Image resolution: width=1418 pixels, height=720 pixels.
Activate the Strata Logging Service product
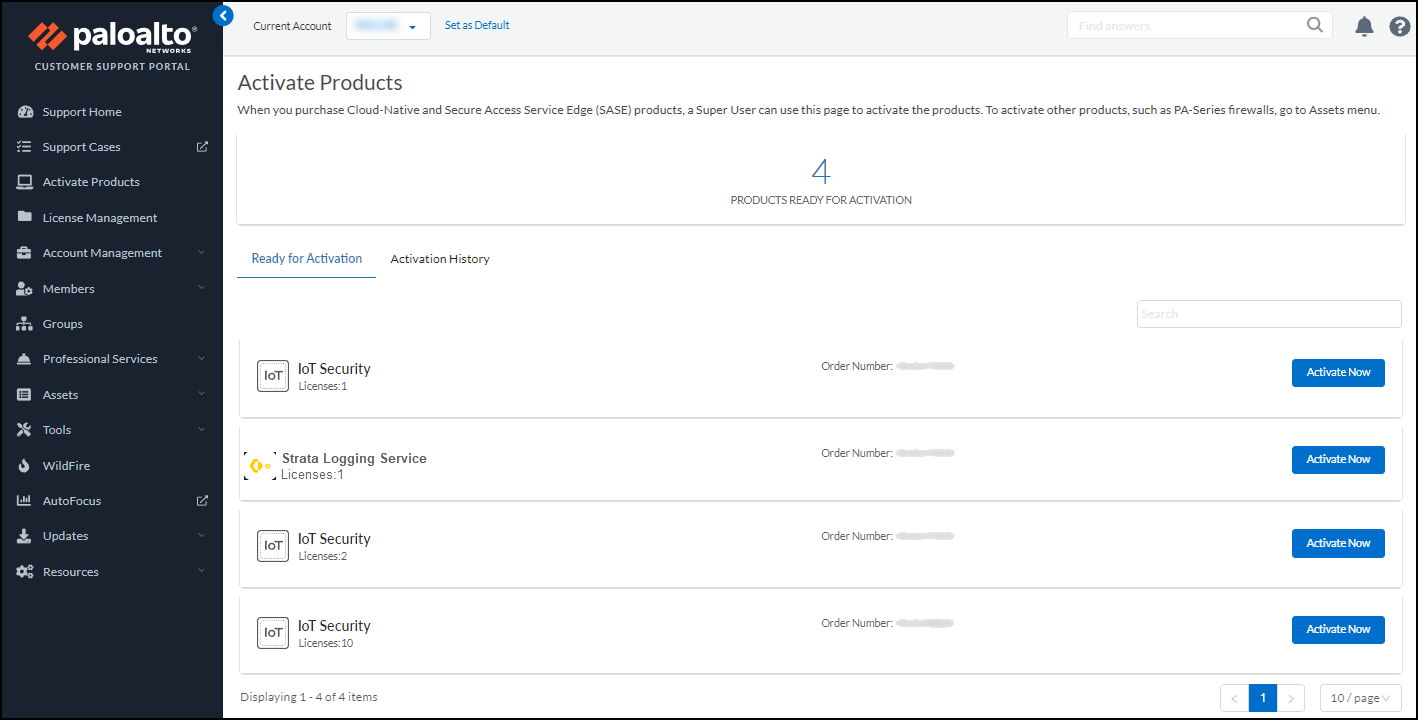tap(1338, 459)
